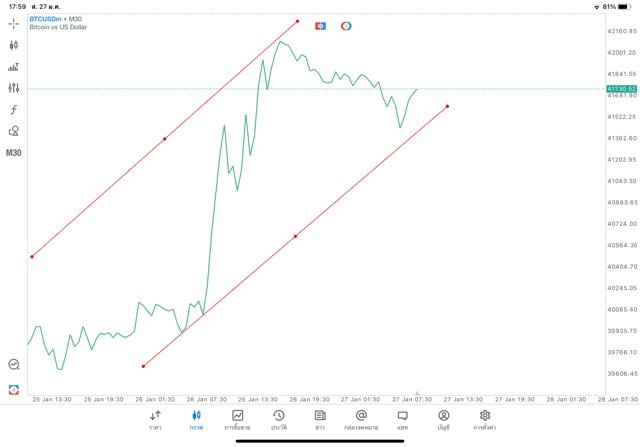Tap the one-click trading icon in bottom-left

pyautogui.click(x=14, y=389)
